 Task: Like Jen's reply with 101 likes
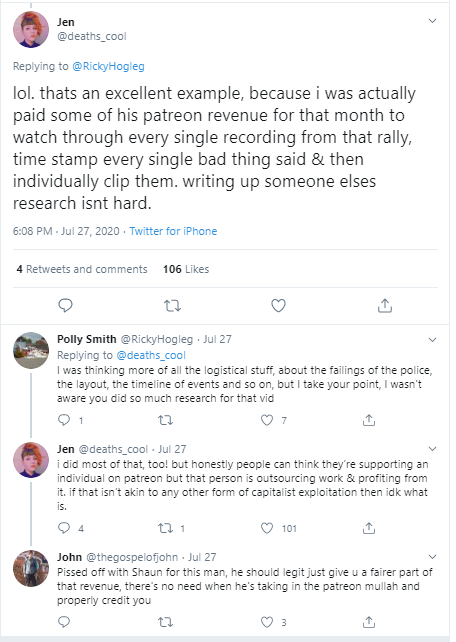(267, 528)
